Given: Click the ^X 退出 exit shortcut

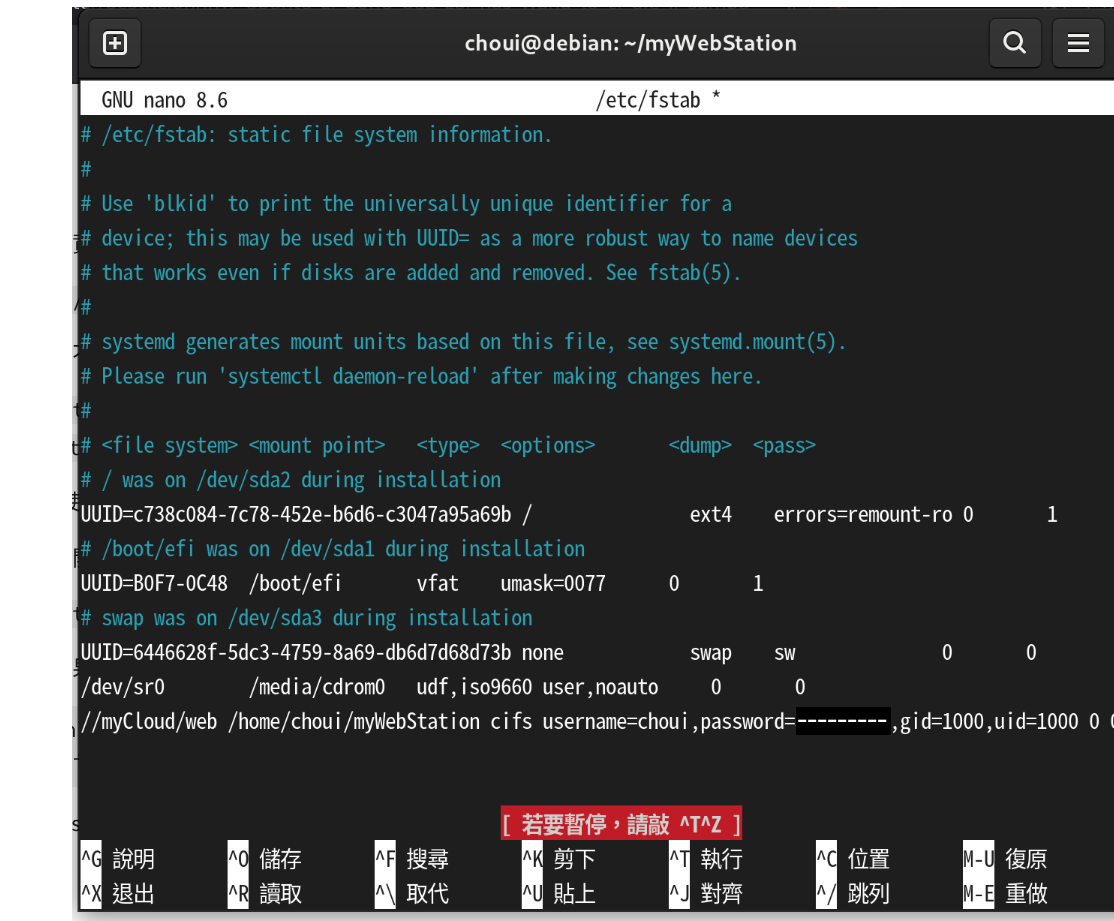Looking at the screenshot, I should pos(119,893).
